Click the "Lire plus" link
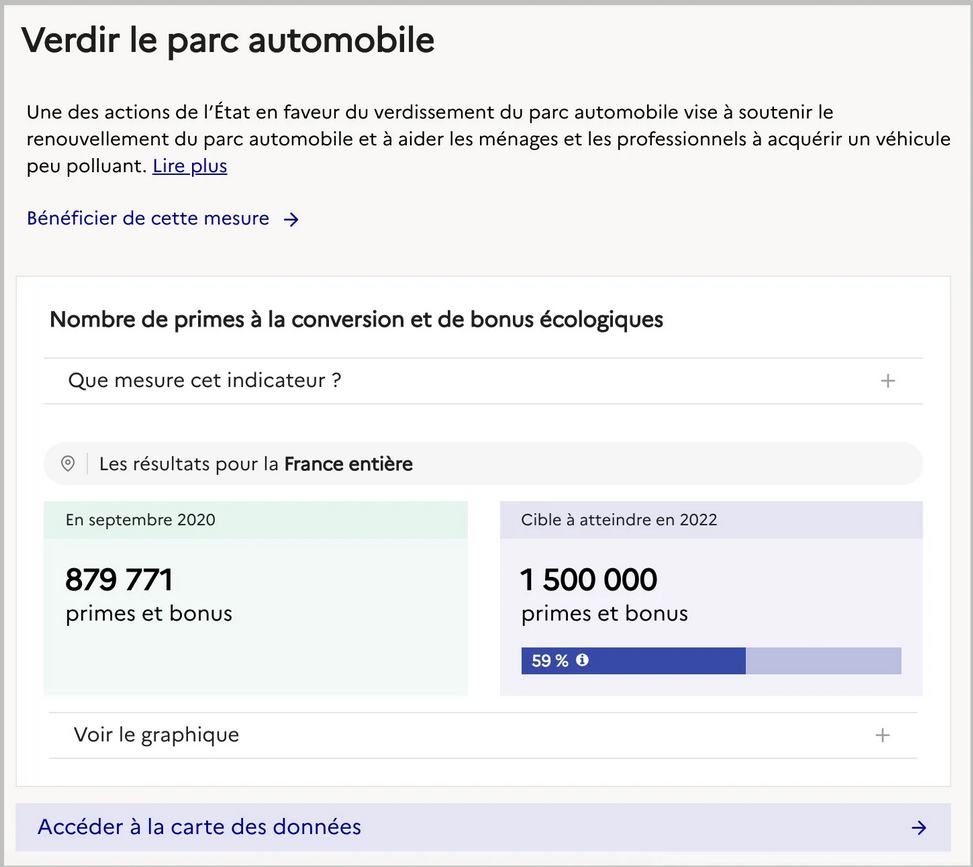Image resolution: width=973 pixels, height=867 pixels. click(190, 166)
